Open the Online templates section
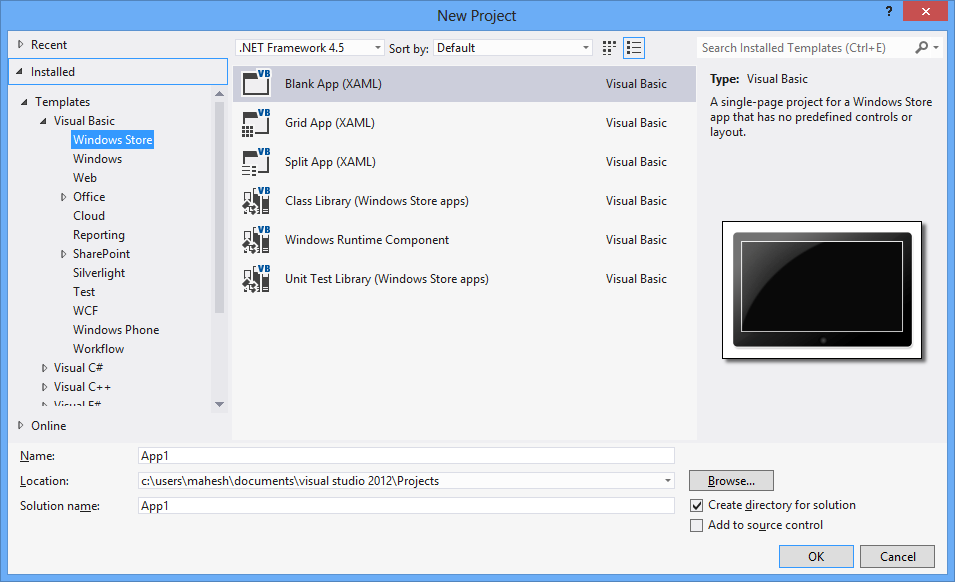The width and height of the screenshot is (955, 582). tap(49, 425)
